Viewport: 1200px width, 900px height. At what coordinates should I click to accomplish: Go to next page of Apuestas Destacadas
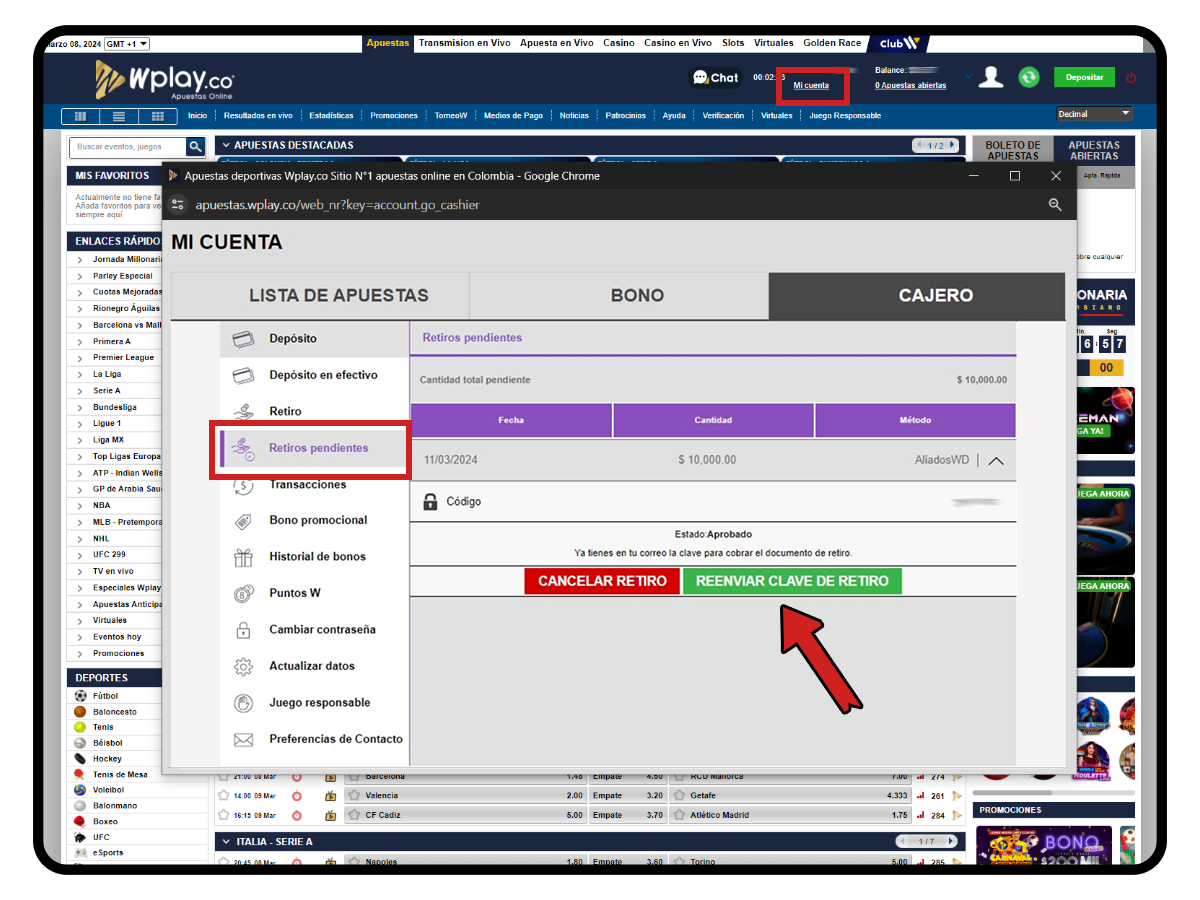(x=952, y=146)
